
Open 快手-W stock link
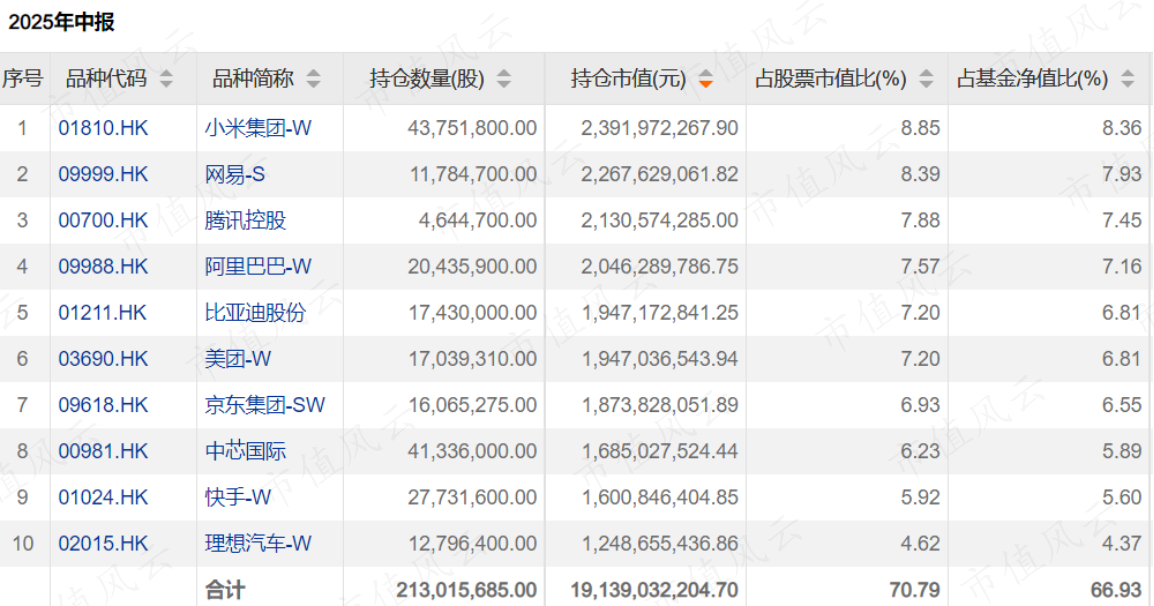(238, 497)
